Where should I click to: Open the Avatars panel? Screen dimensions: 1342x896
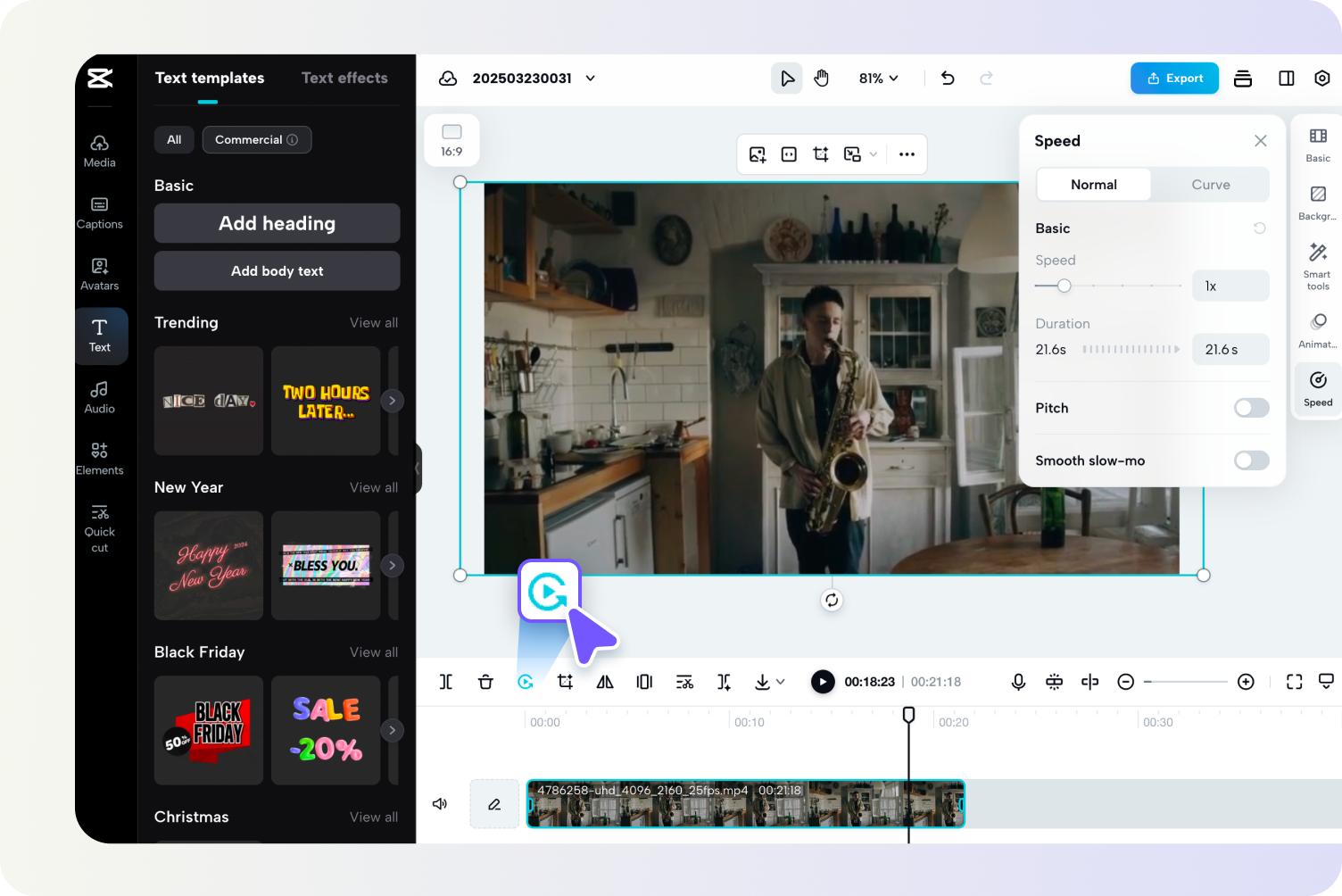click(99, 274)
